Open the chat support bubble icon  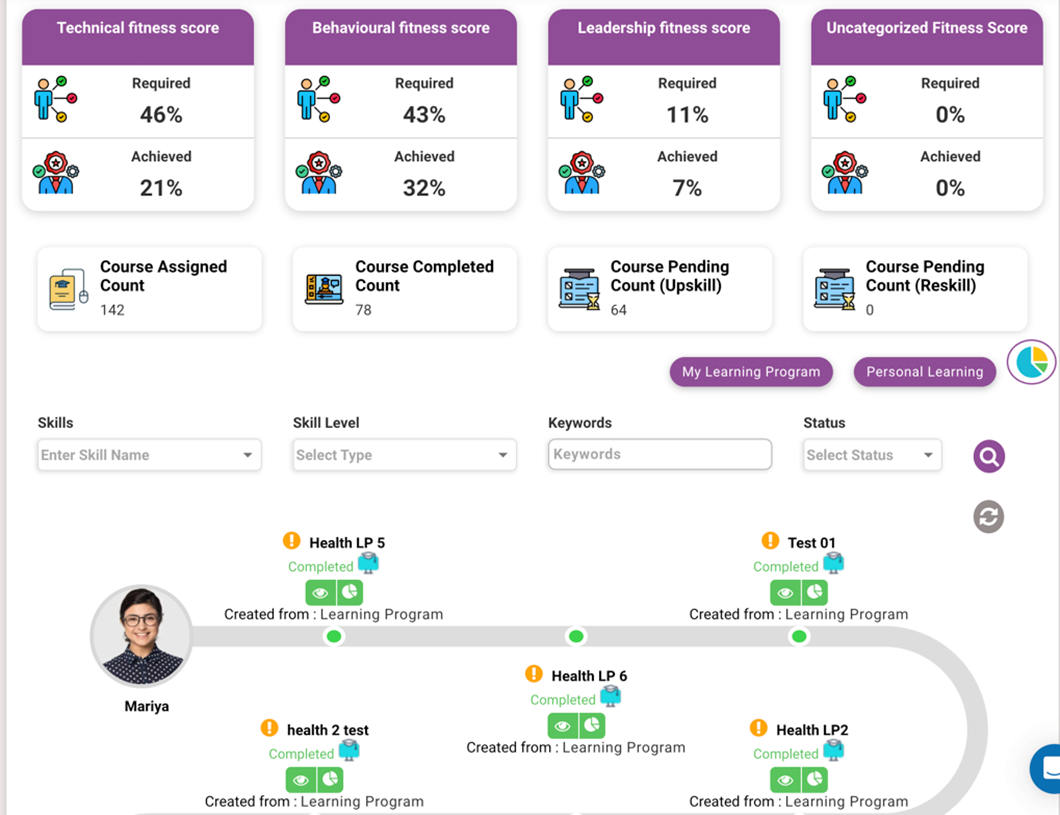[1048, 768]
